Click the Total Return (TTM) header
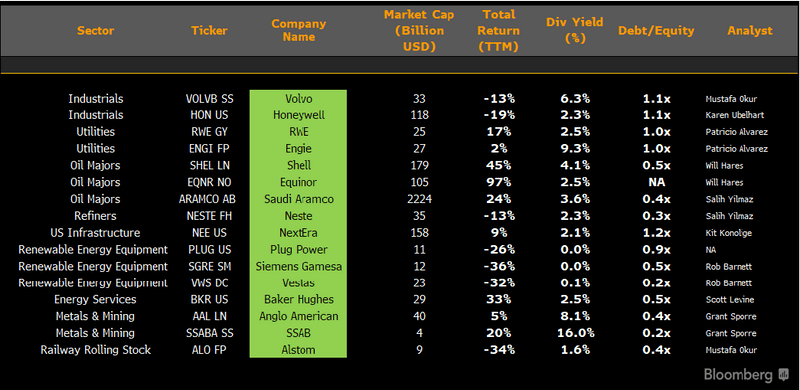The height and width of the screenshot is (390, 800). pos(497,31)
